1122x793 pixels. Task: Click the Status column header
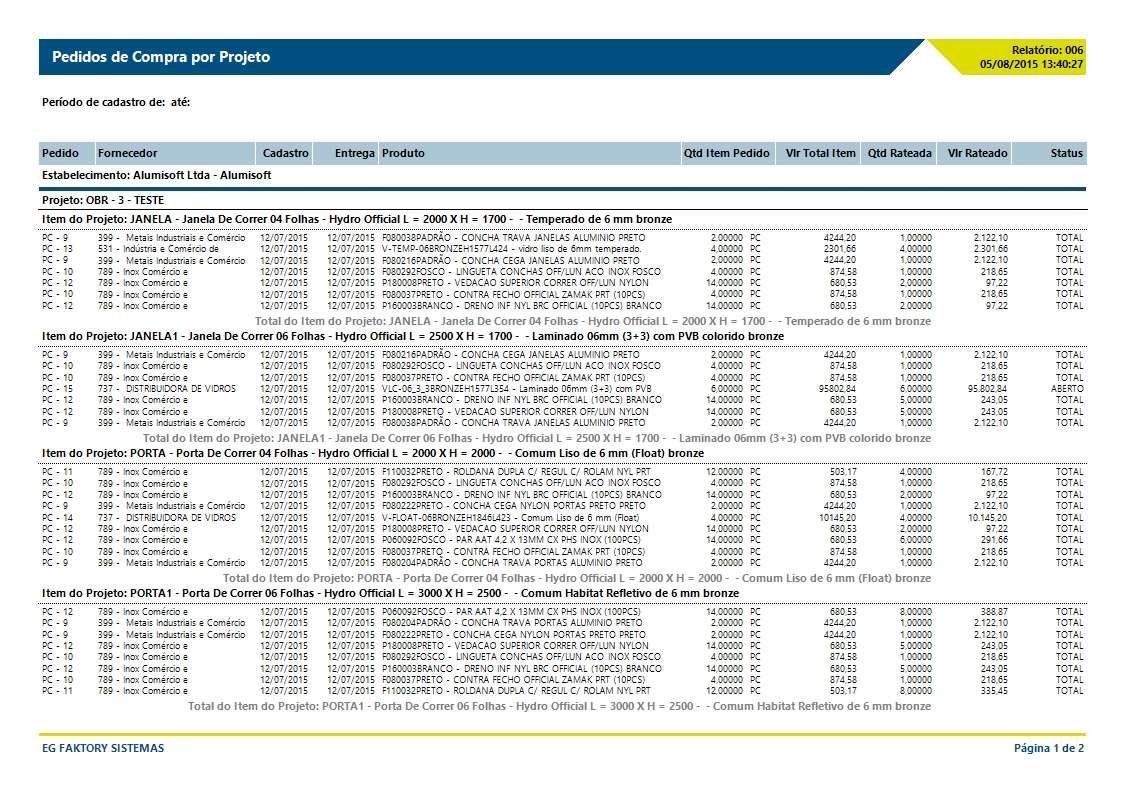(1066, 153)
